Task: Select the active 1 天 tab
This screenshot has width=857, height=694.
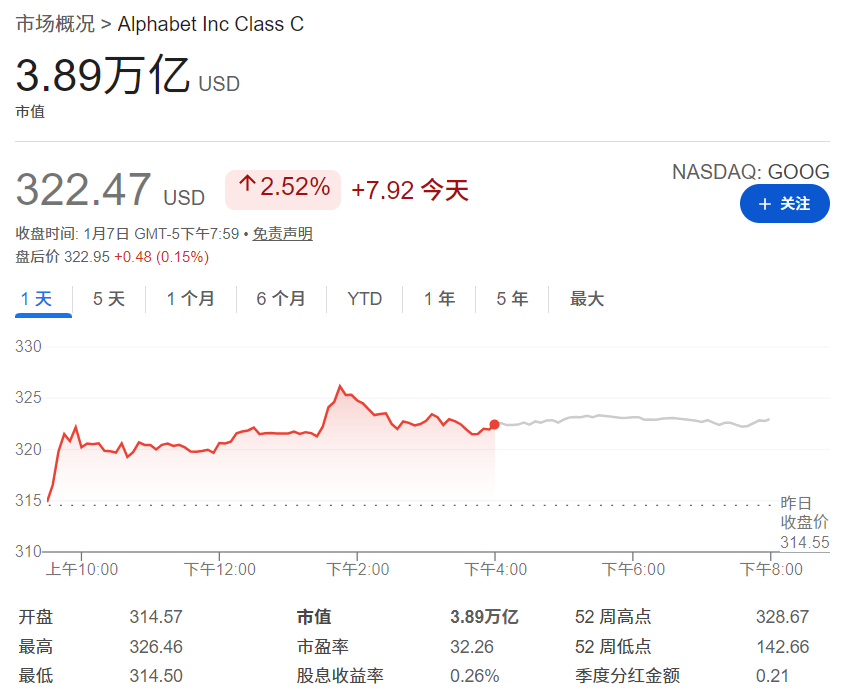Action: click(x=42, y=298)
